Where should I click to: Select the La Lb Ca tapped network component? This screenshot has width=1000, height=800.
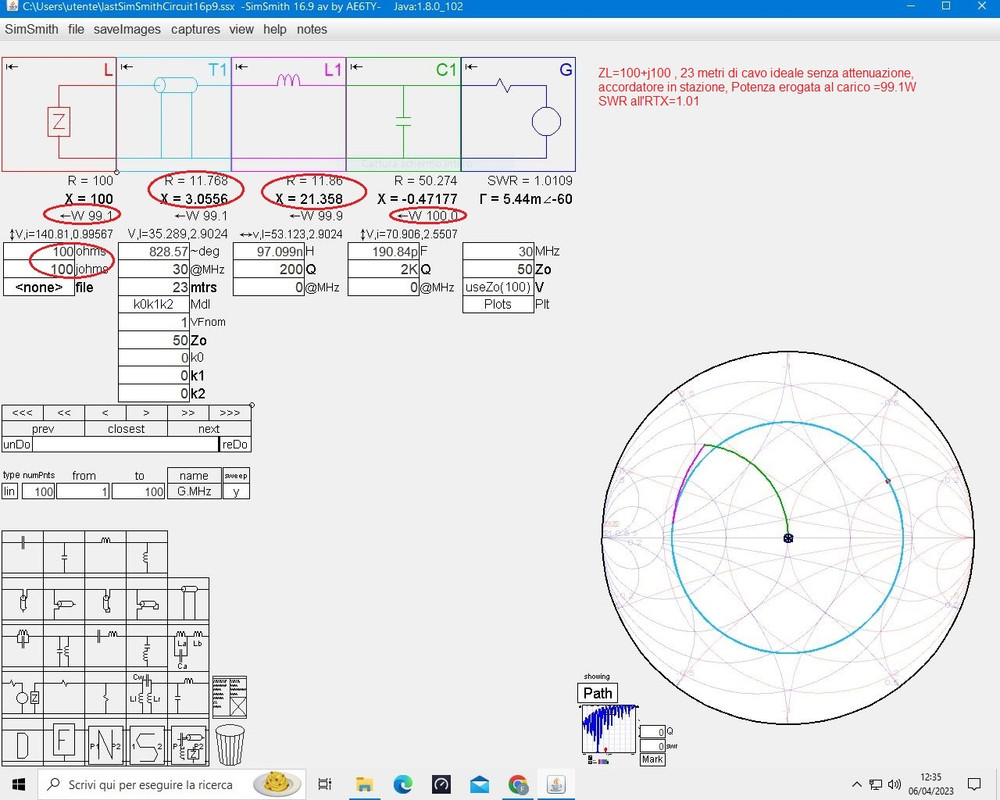click(x=188, y=646)
